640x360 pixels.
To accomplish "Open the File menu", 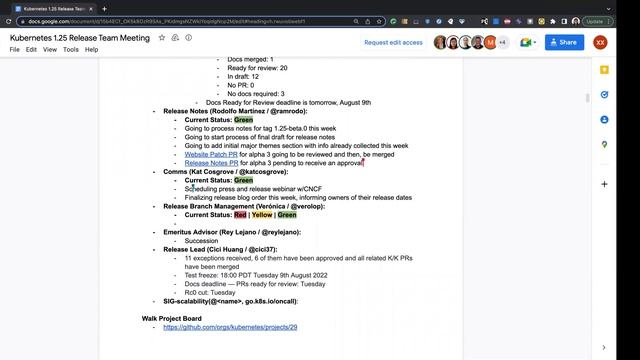I will 15,49.
